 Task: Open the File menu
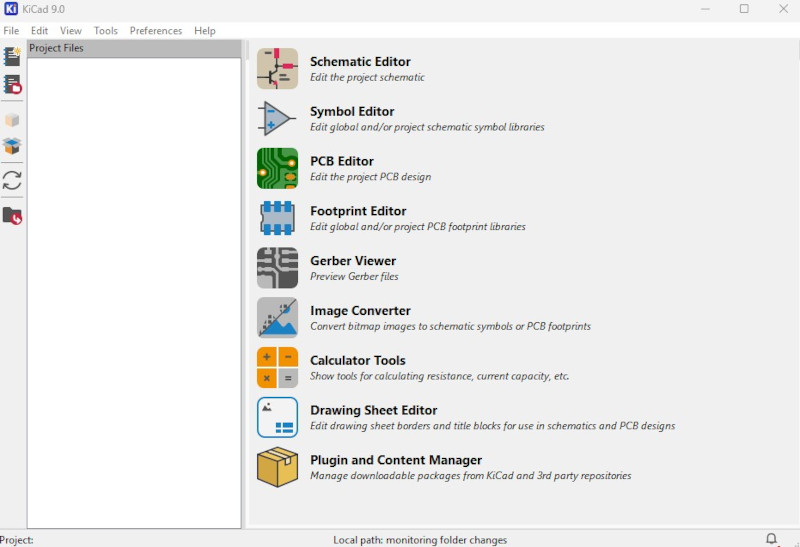pos(11,31)
